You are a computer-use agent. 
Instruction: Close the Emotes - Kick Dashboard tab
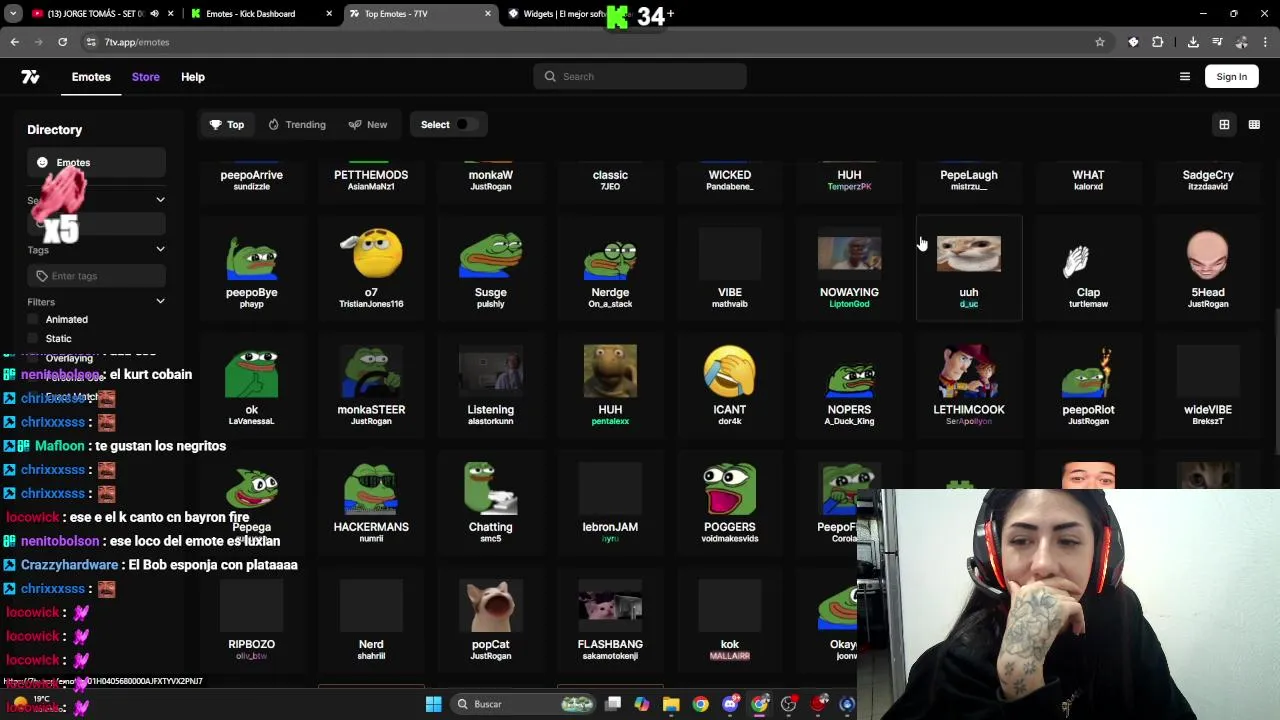point(329,14)
